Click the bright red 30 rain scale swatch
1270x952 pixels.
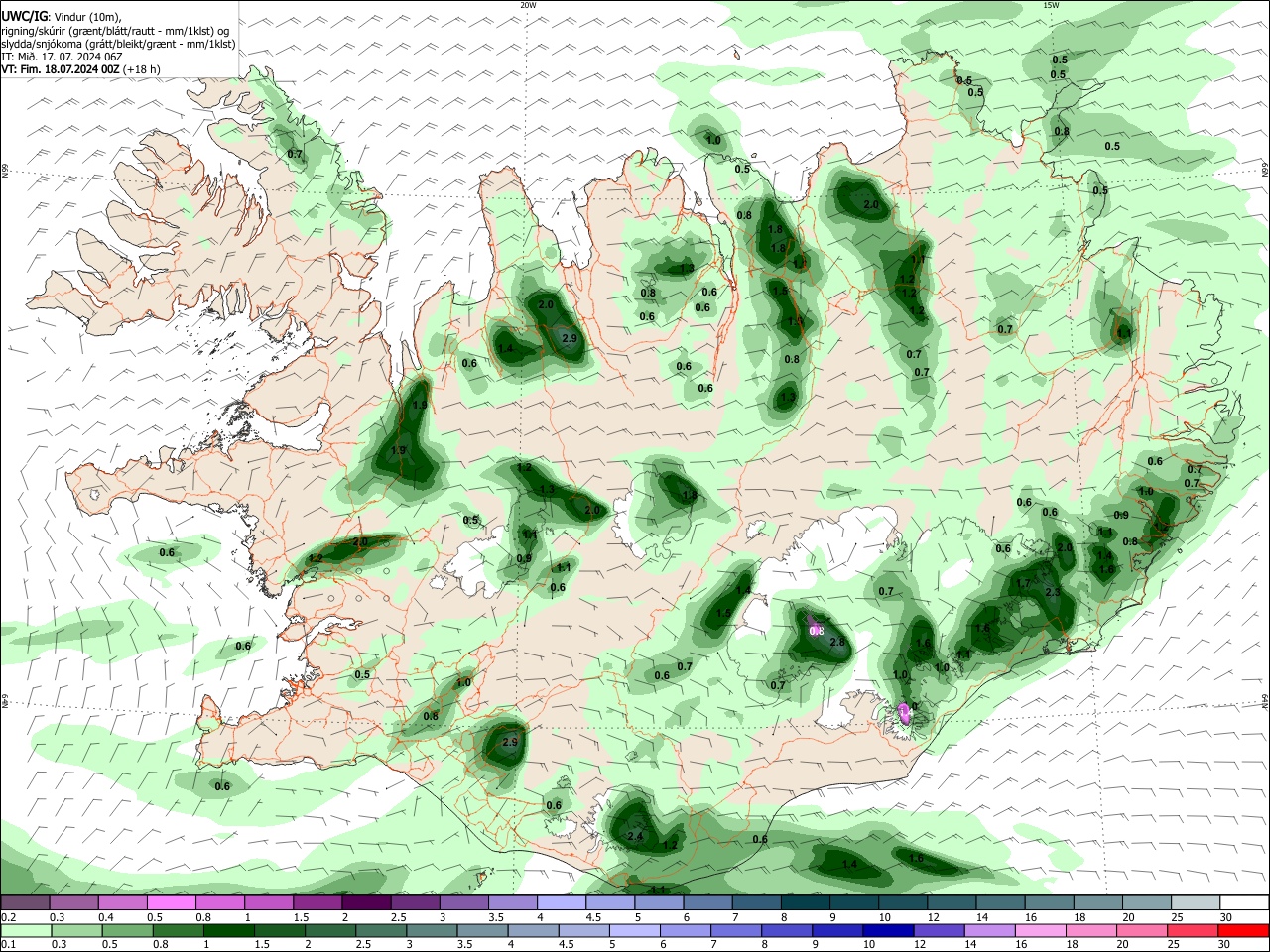coord(1244,930)
